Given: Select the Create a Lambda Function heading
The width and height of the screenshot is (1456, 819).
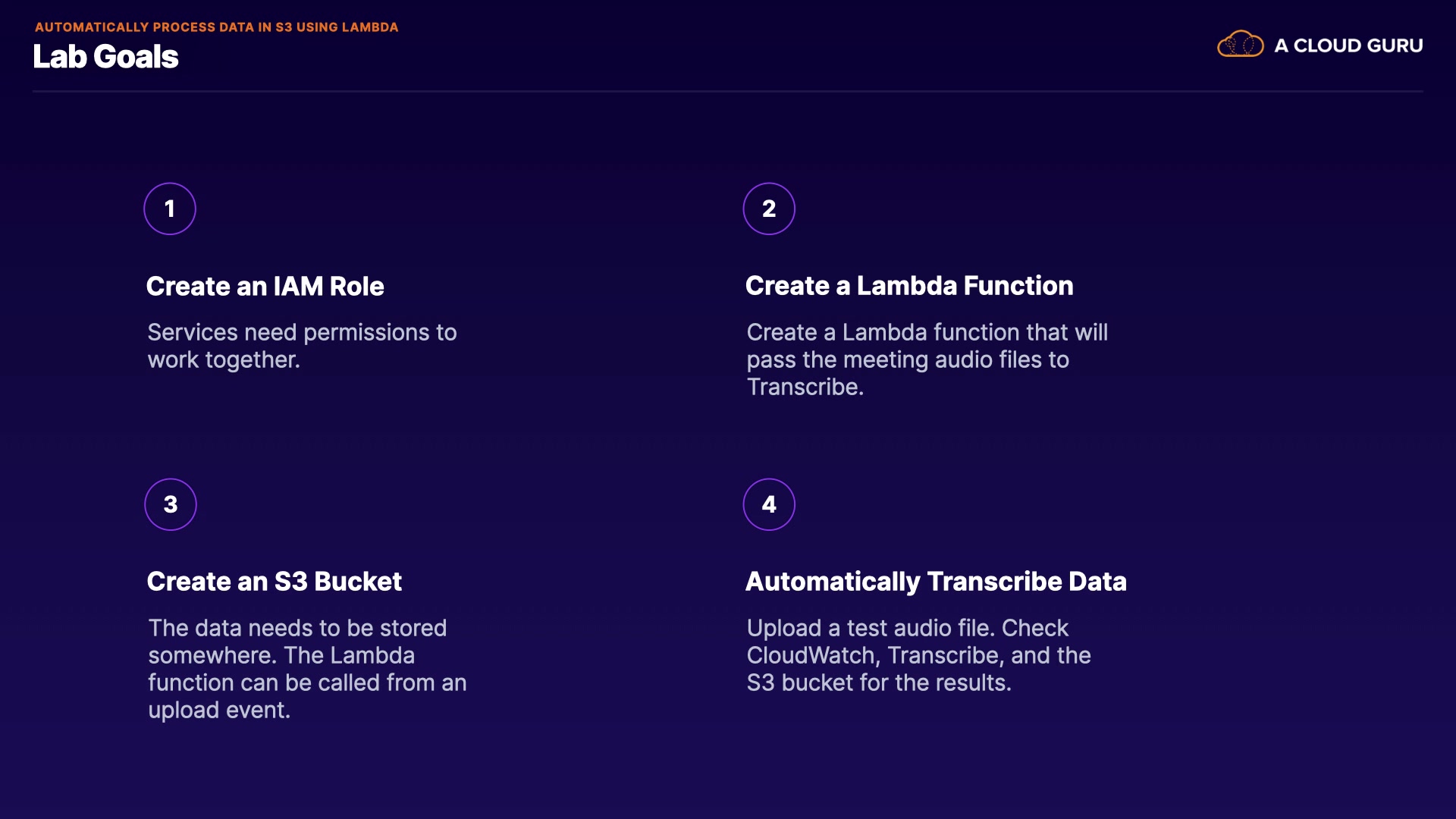Looking at the screenshot, I should pos(908,285).
